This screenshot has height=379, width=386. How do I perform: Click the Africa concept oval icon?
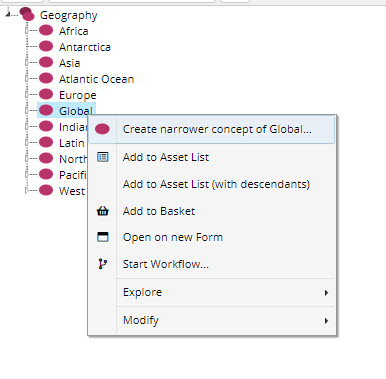click(46, 30)
